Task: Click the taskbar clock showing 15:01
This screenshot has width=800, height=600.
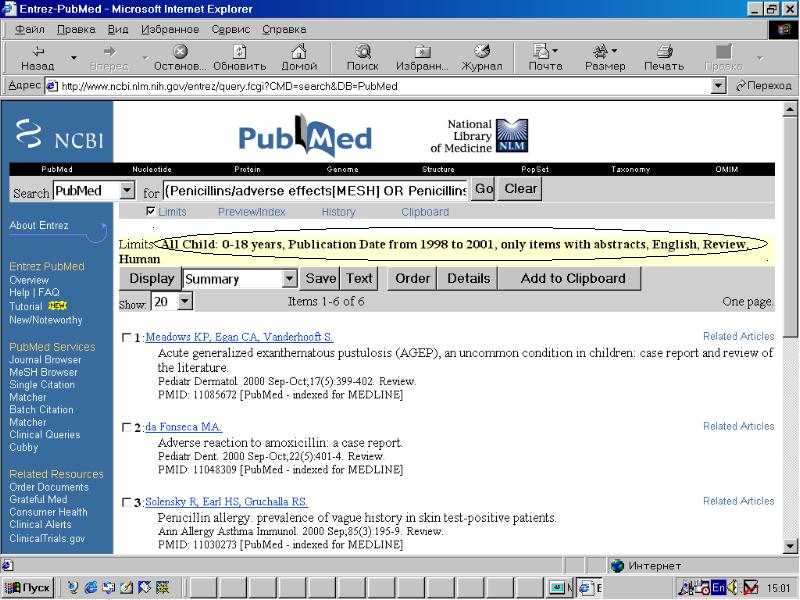Action: click(x=778, y=588)
